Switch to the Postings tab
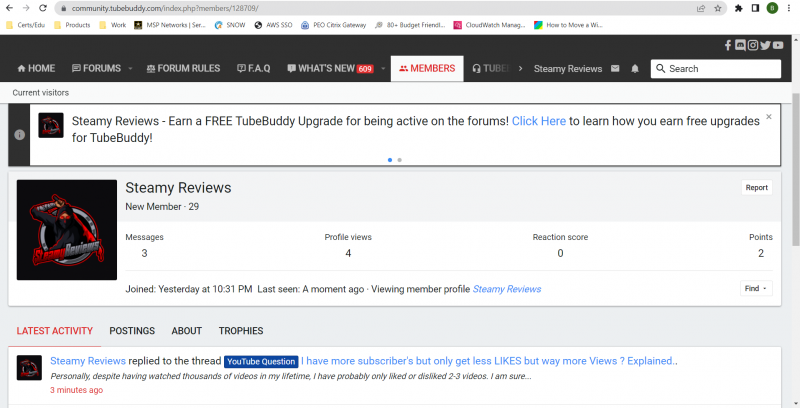800x408 pixels. click(132, 331)
